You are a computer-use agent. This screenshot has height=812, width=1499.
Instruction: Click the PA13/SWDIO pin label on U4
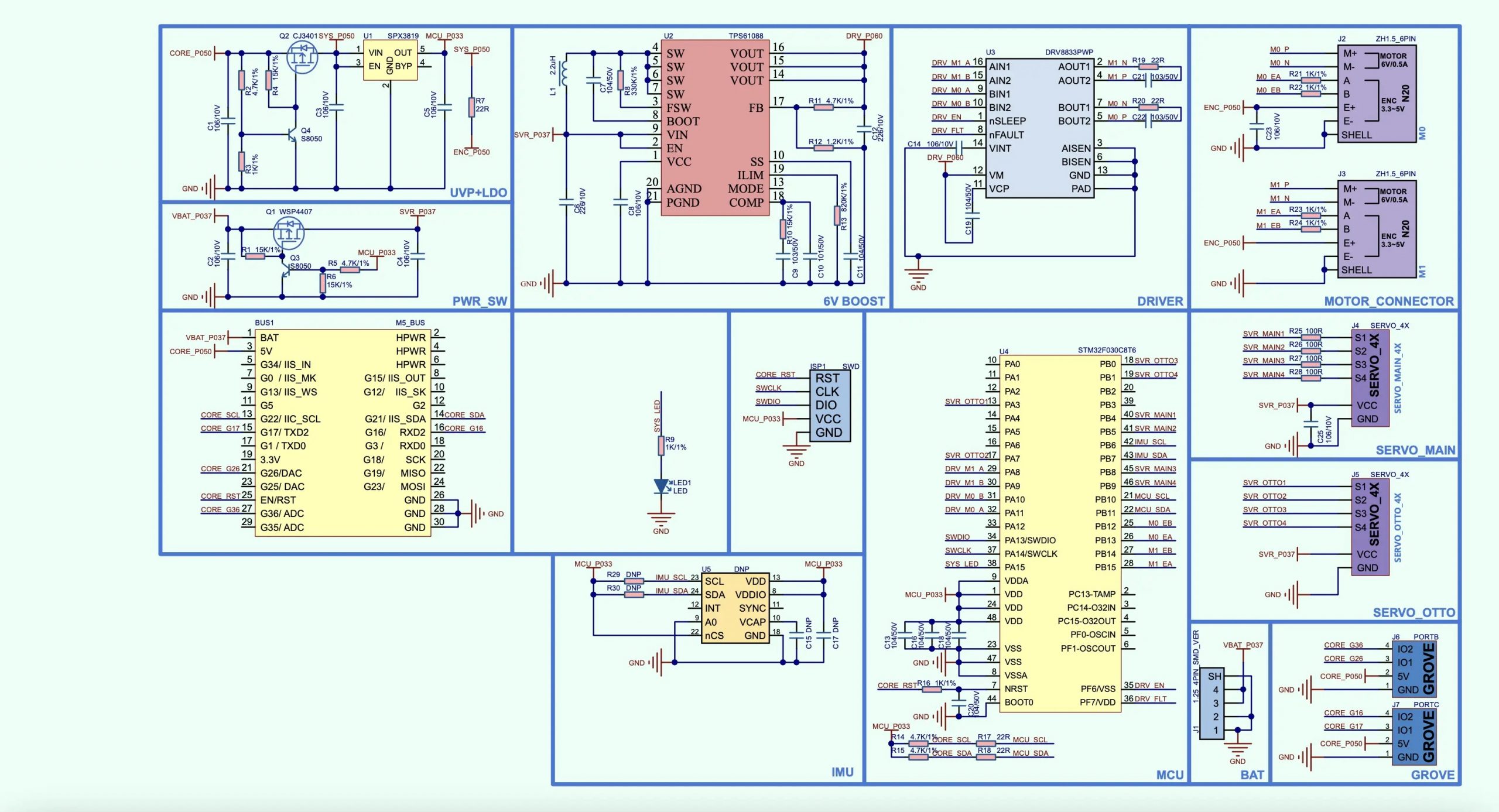pos(1030,540)
